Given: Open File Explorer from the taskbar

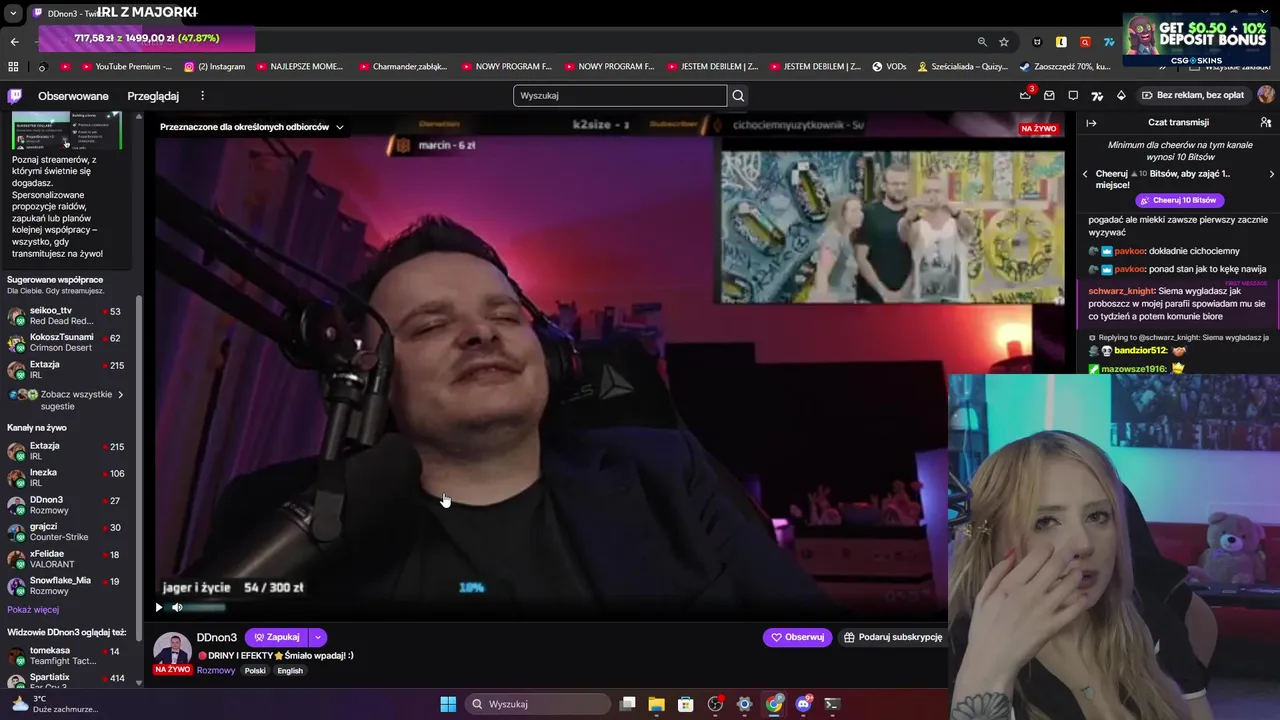Looking at the screenshot, I should pyautogui.click(x=657, y=704).
